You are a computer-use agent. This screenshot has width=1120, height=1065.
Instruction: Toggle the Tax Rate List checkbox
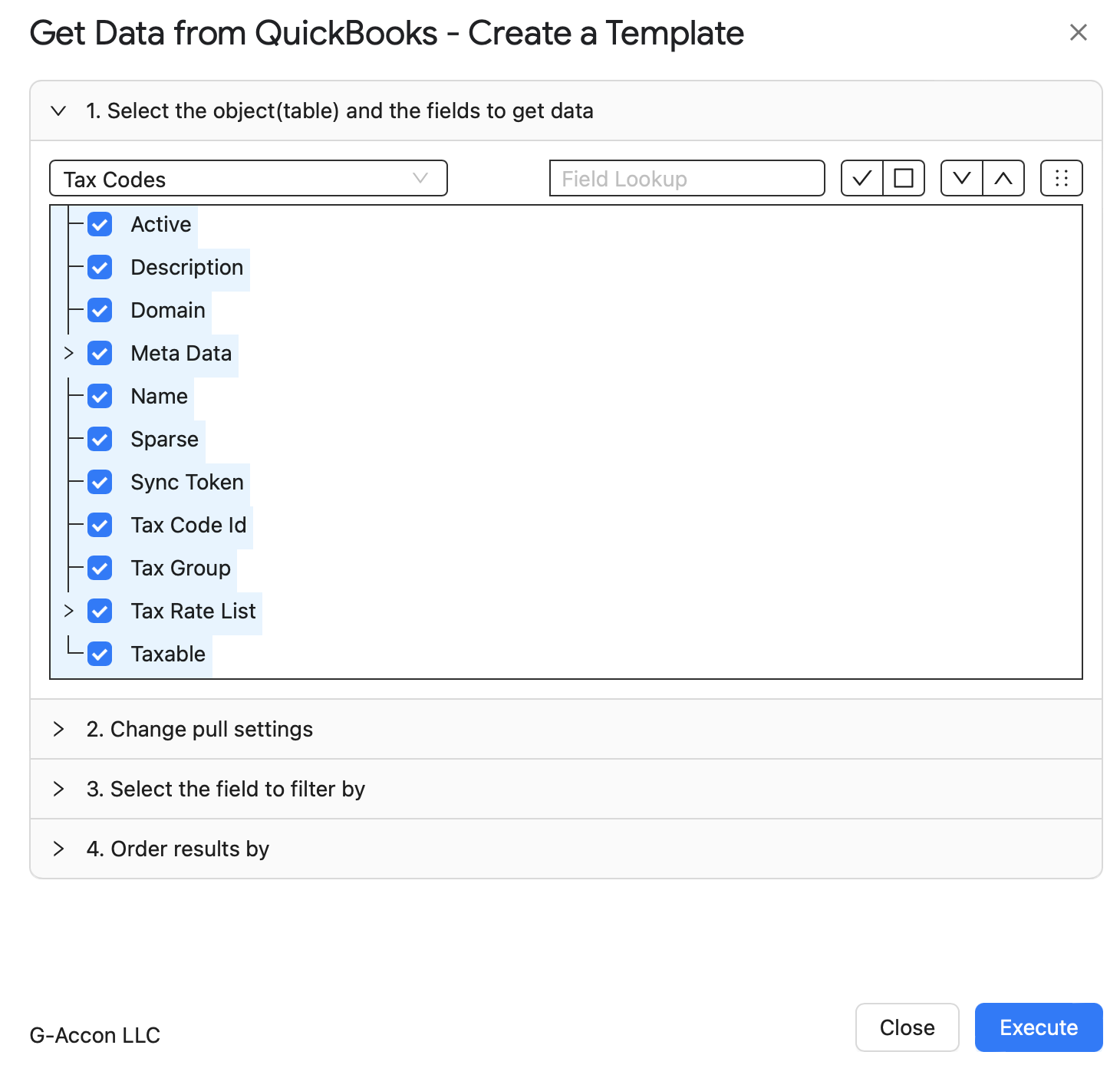[100, 611]
